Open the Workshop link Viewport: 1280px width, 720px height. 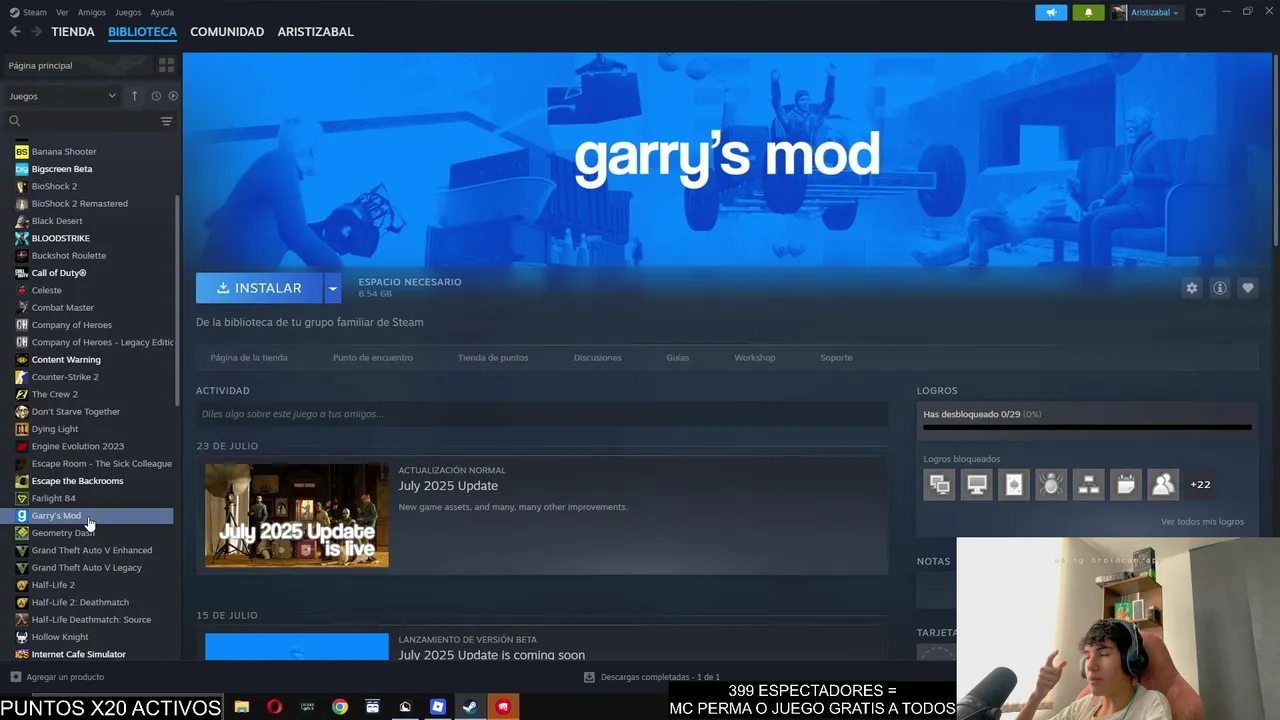point(755,358)
